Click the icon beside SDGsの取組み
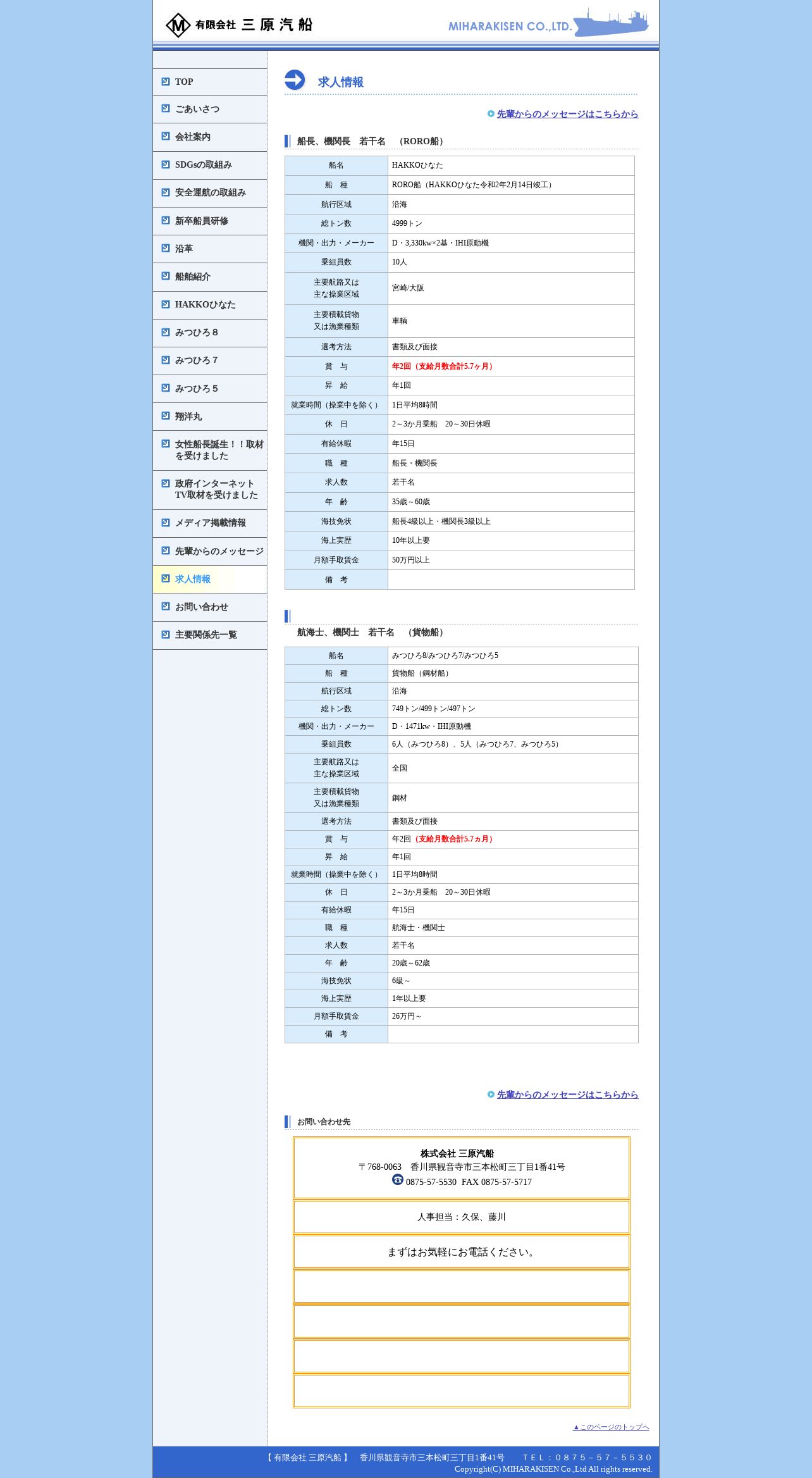This screenshot has width=812, height=1478. pos(166,164)
